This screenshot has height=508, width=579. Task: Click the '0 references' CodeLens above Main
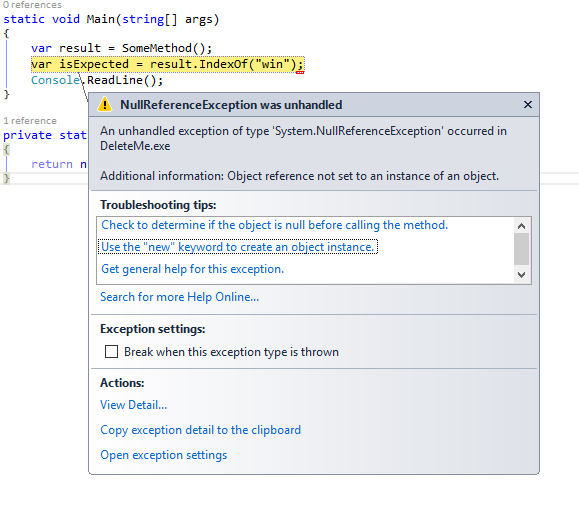tap(32, 5)
